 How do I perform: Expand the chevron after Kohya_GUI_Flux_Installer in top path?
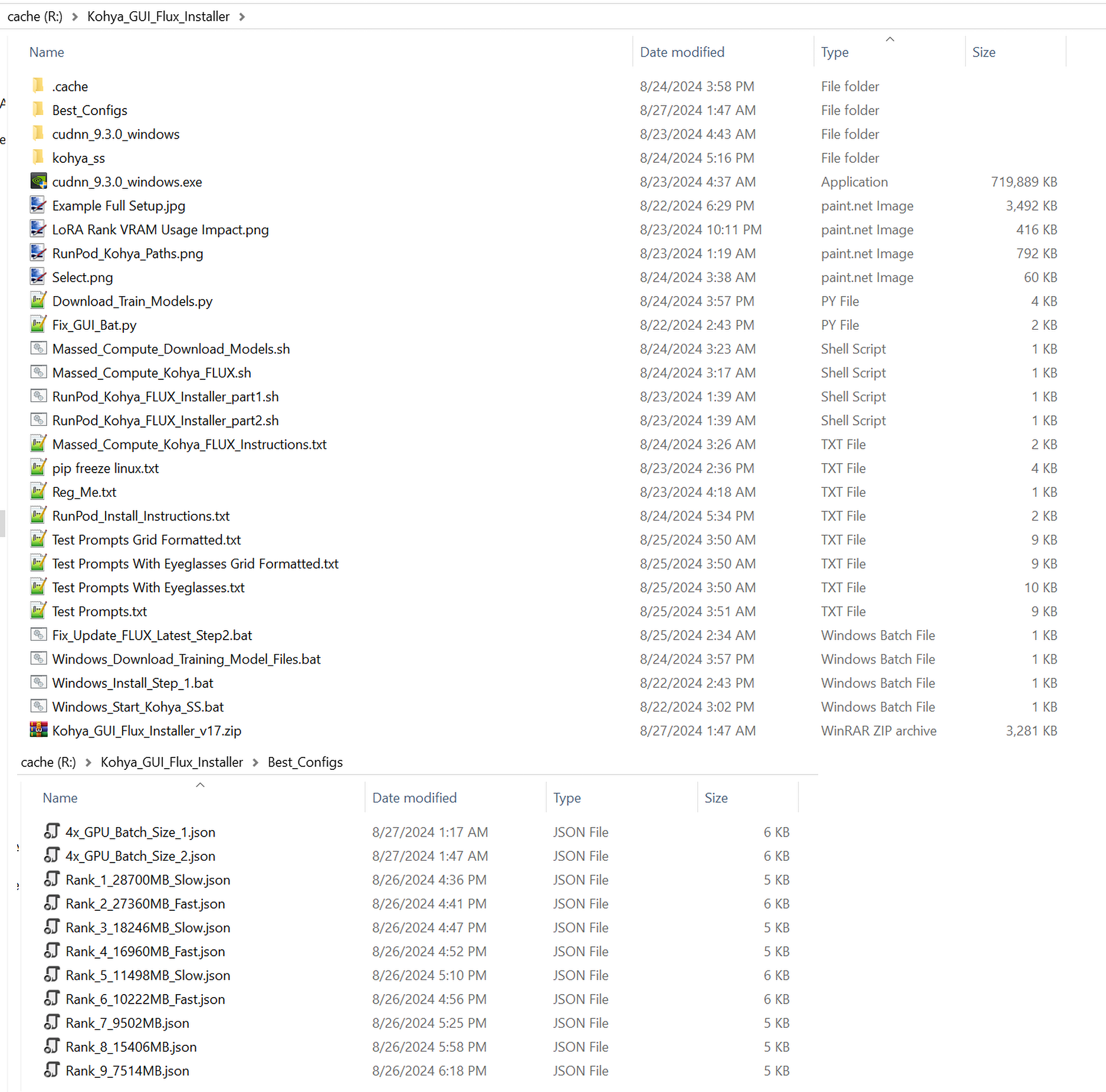(x=242, y=17)
